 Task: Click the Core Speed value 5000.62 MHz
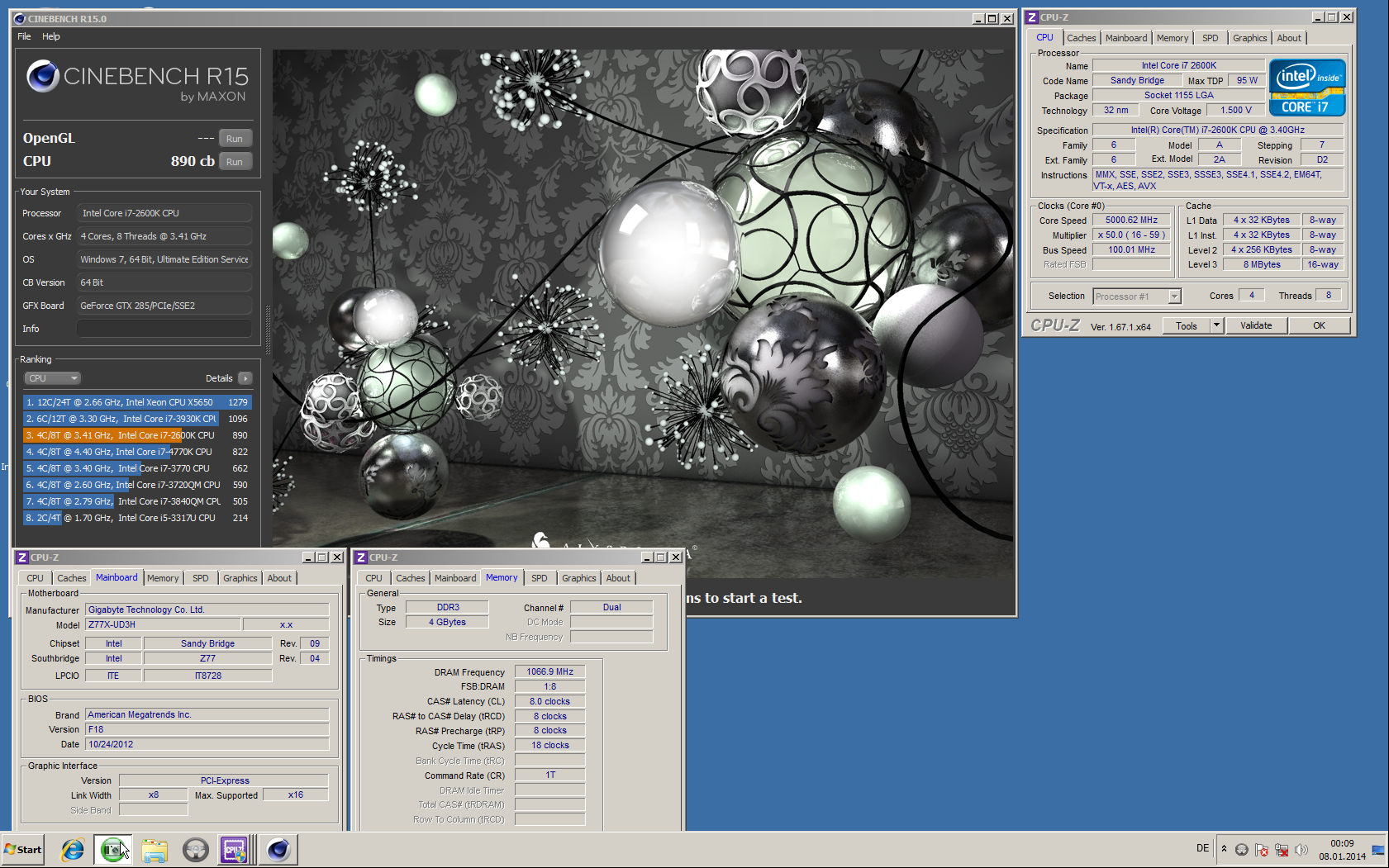pyautogui.click(x=1131, y=221)
